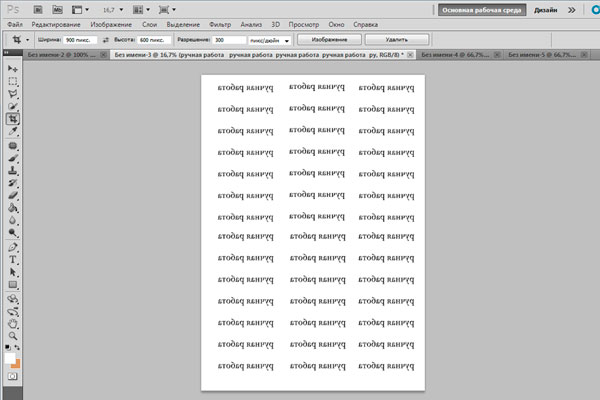Select the Path Selection tool
The image size is (600, 400).
coord(13,272)
